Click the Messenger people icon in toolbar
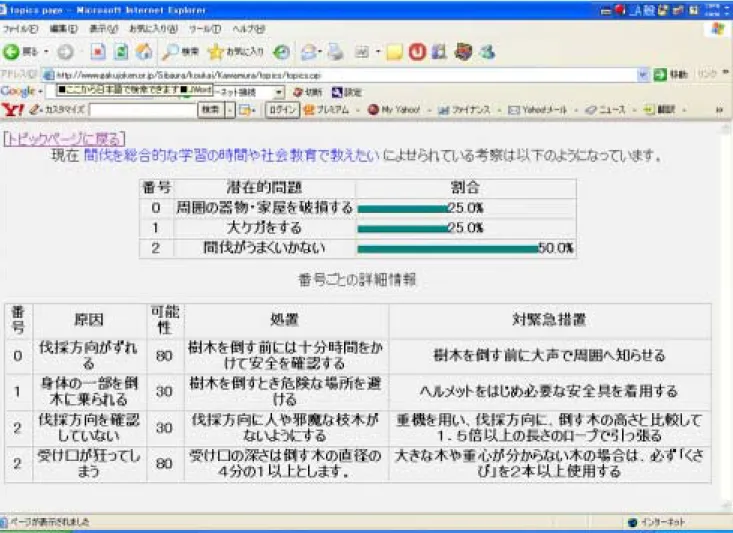 pyautogui.click(x=487, y=52)
